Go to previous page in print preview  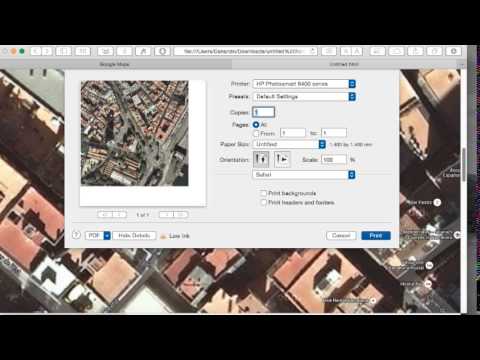point(119,215)
